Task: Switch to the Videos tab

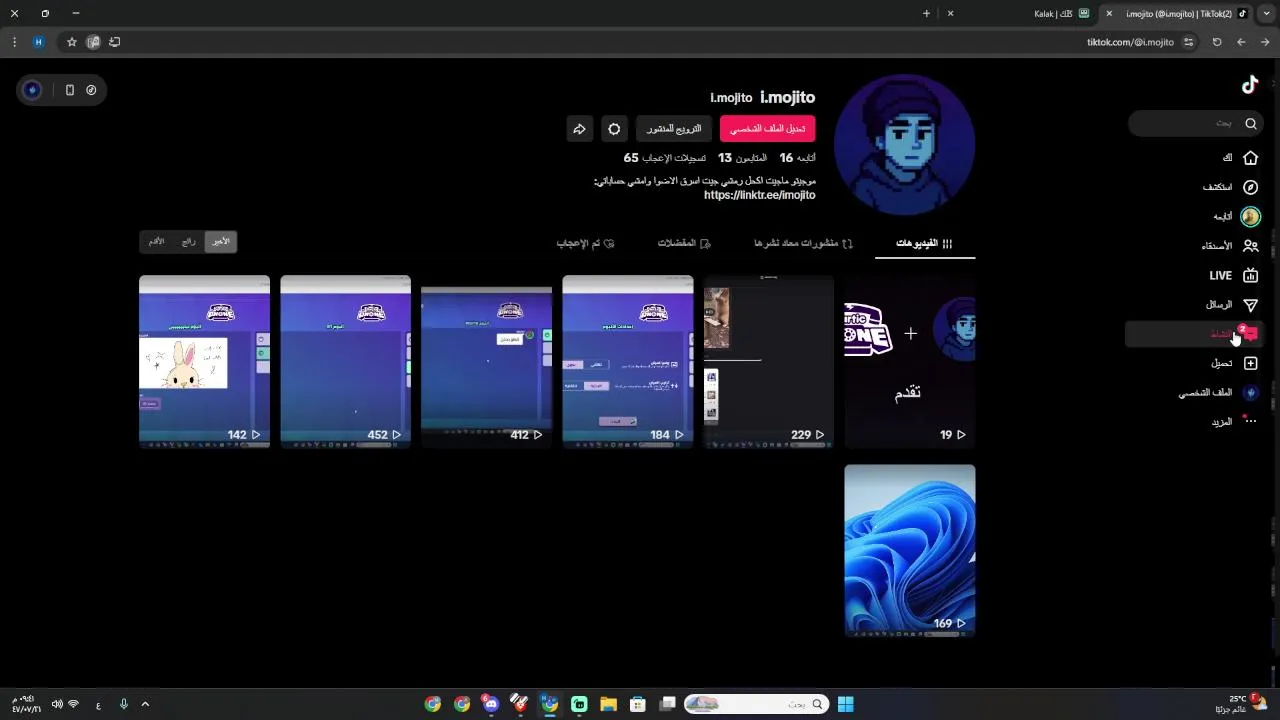Action: point(924,244)
